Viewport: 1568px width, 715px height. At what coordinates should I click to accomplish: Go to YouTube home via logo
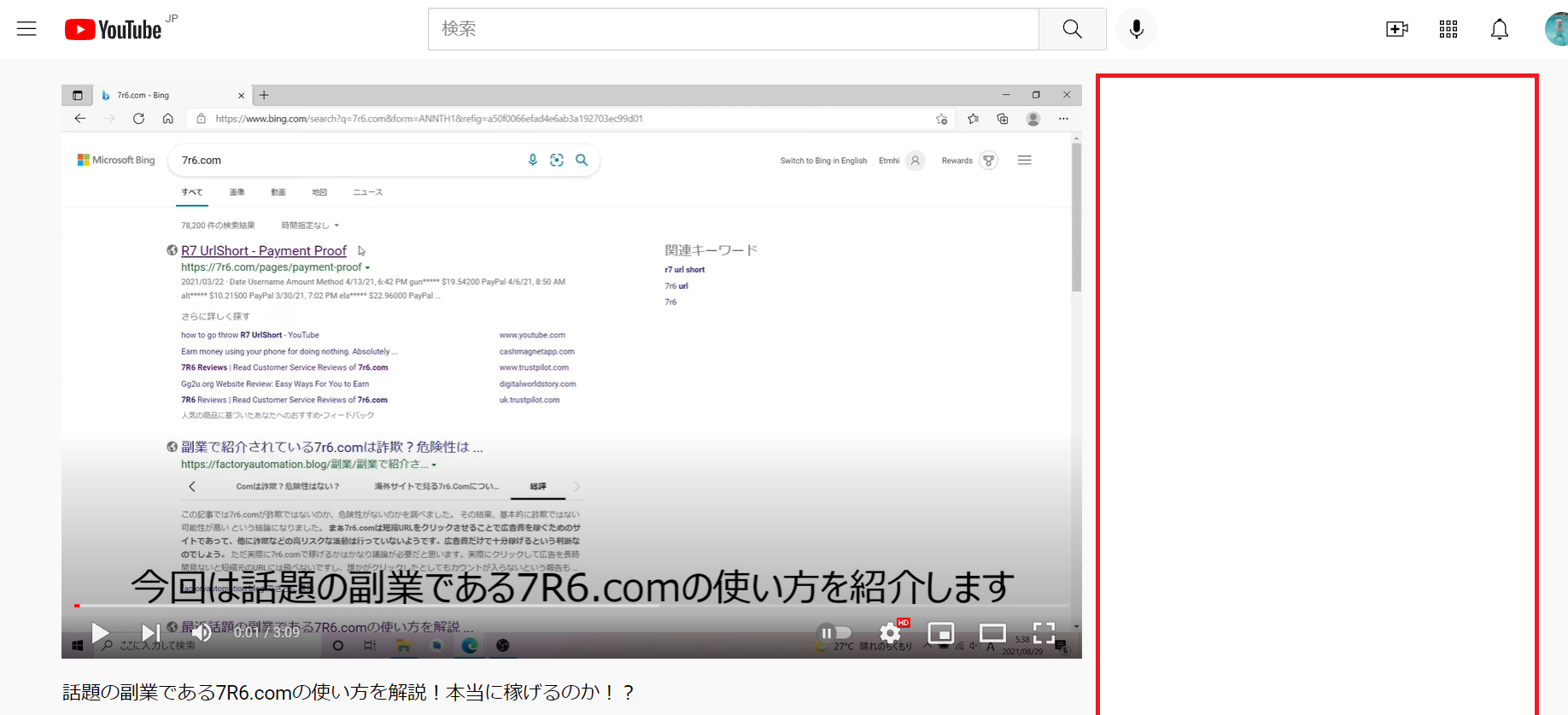pos(113,30)
